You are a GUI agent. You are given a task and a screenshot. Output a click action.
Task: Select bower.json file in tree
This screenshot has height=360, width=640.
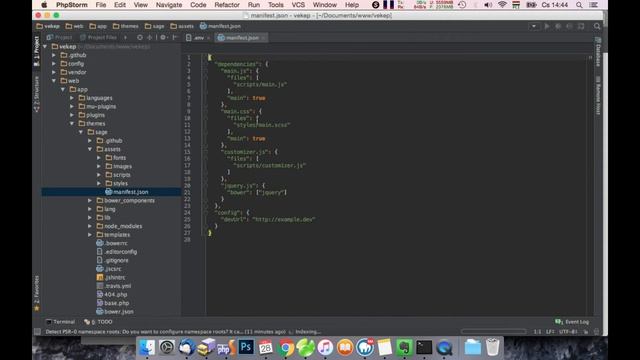[x=115, y=311]
